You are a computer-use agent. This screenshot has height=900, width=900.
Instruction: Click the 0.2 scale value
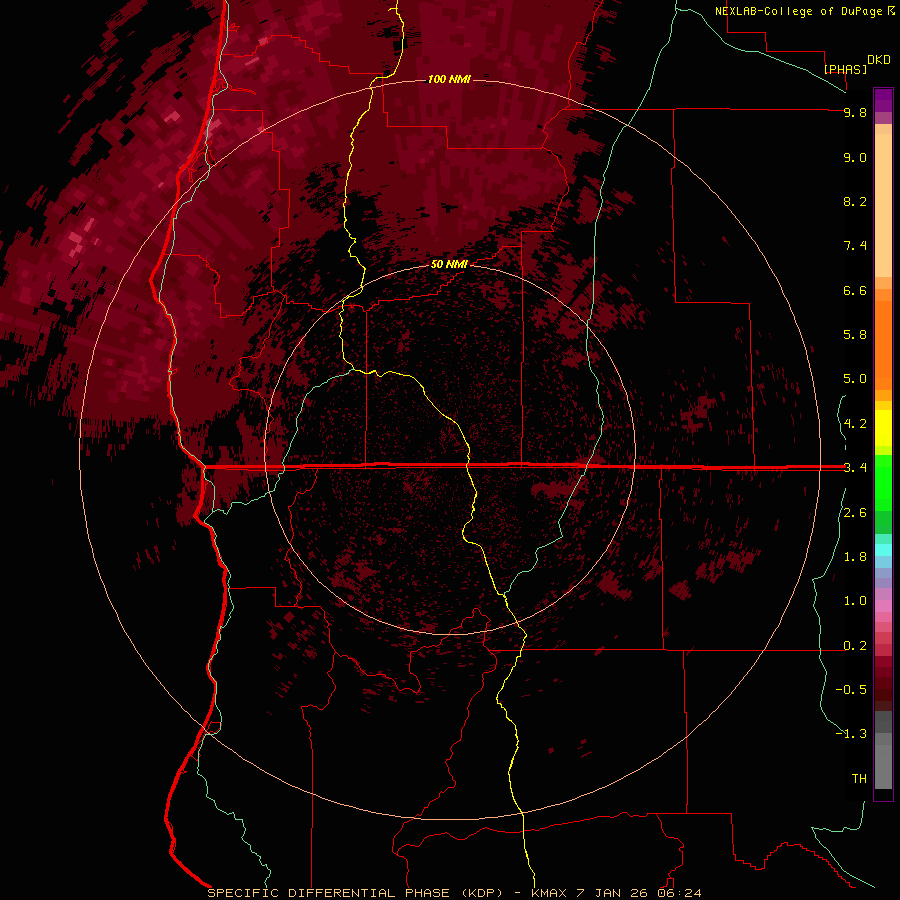pyautogui.click(x=855, y=646)
